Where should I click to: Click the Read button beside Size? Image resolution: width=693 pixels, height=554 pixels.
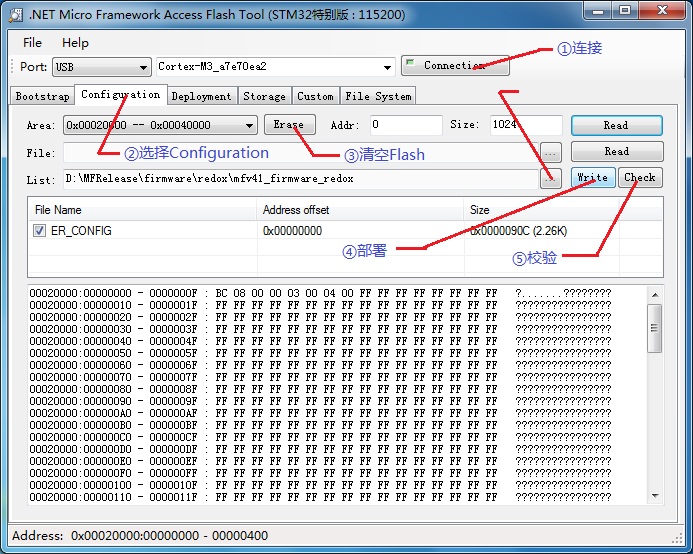[617, 126]
